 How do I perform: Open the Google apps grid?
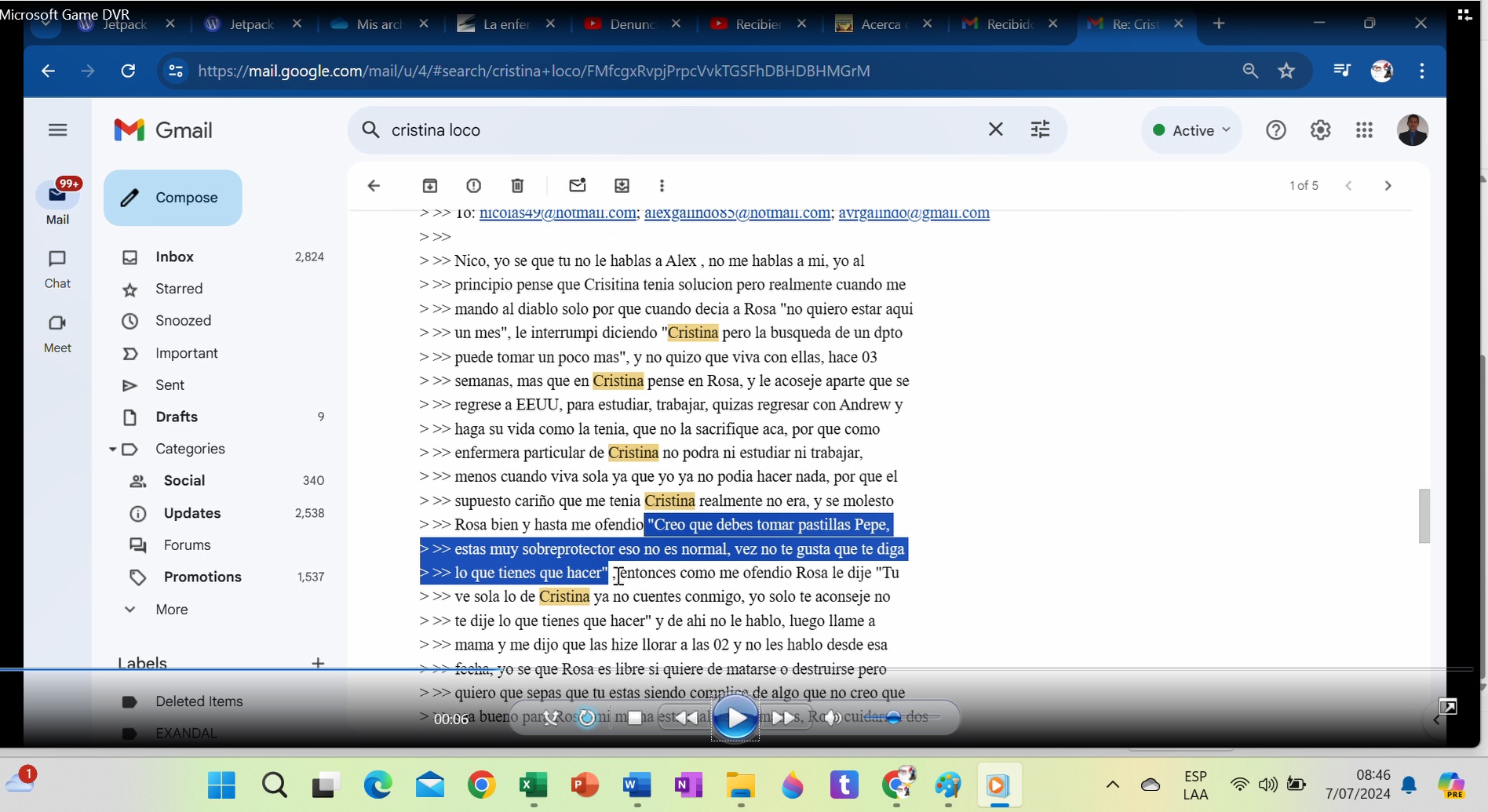pyautogui.click(x=1364, y=130)
